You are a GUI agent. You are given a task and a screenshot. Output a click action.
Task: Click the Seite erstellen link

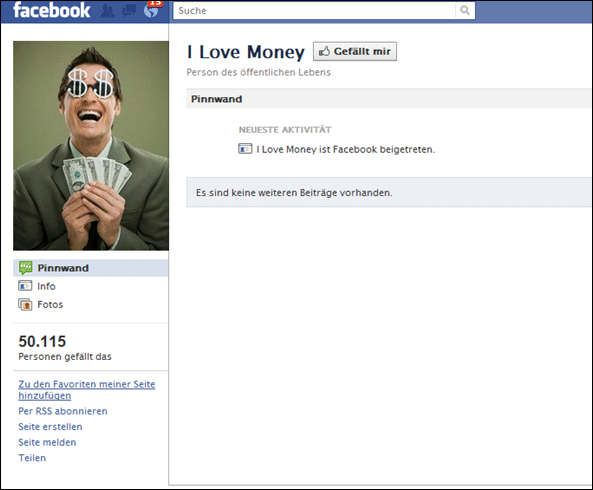tap(50, 426)
